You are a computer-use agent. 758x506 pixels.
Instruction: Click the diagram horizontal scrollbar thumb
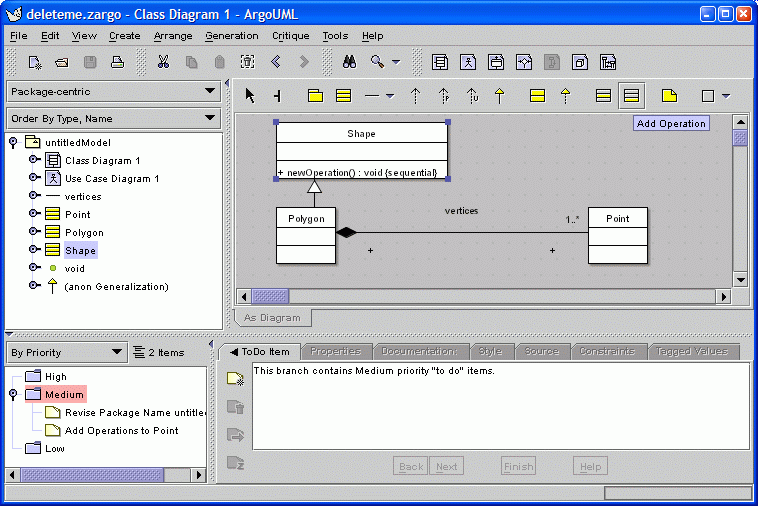coord(270,296)
